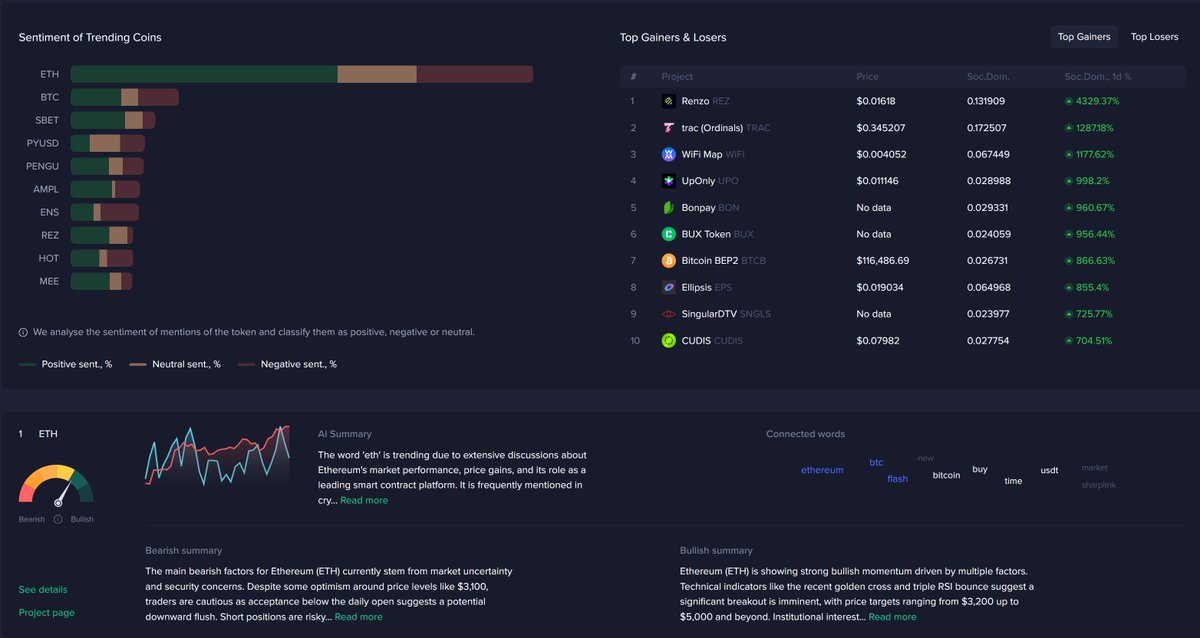Viewport: 1200px width, 638px height.
Task: Click the 998.2% change value
Action: point(1094,181)
